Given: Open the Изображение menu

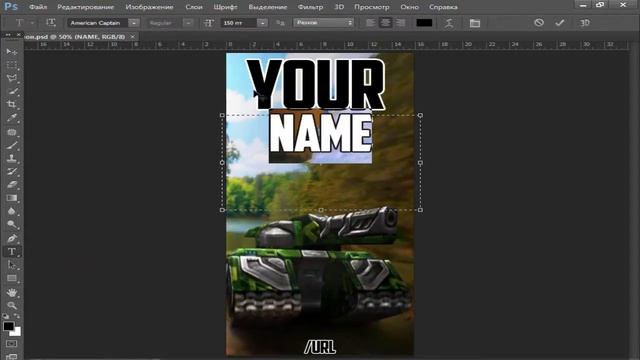Looking at the screenshot, I should pos(149,7).
